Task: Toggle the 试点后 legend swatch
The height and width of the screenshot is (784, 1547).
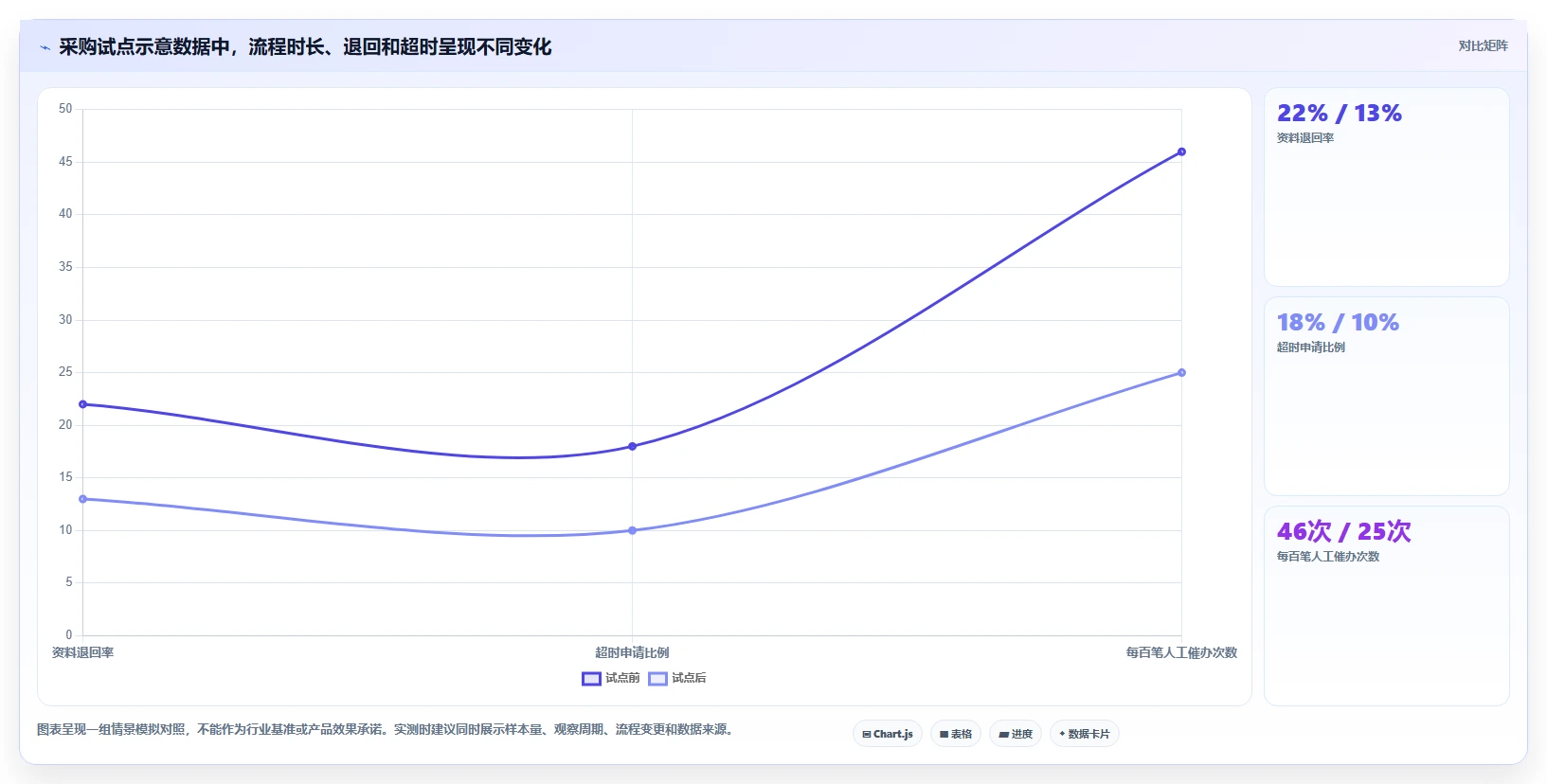Action: tap(657, 679)
